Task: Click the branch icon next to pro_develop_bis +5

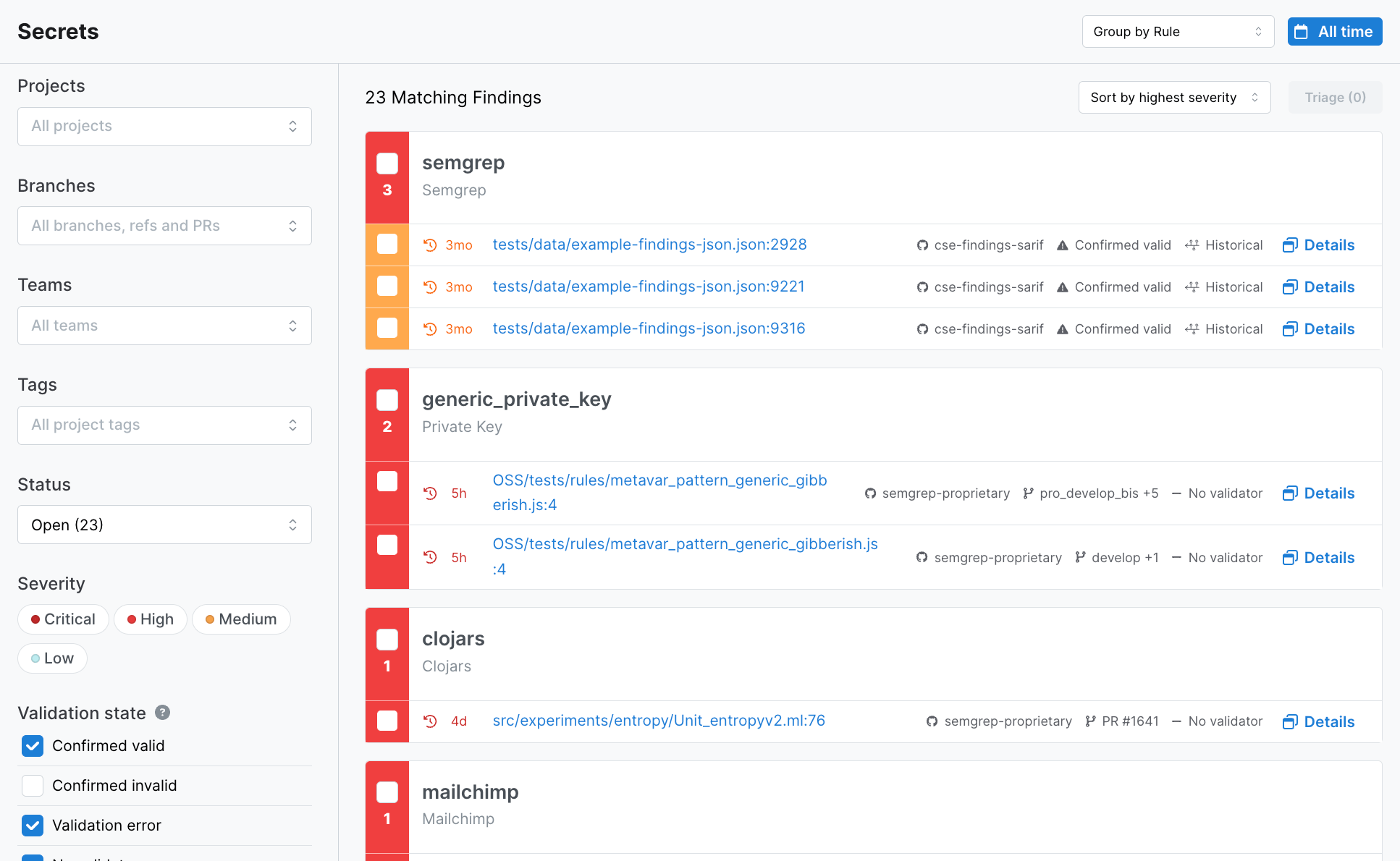Action: tap(1028, 493)
